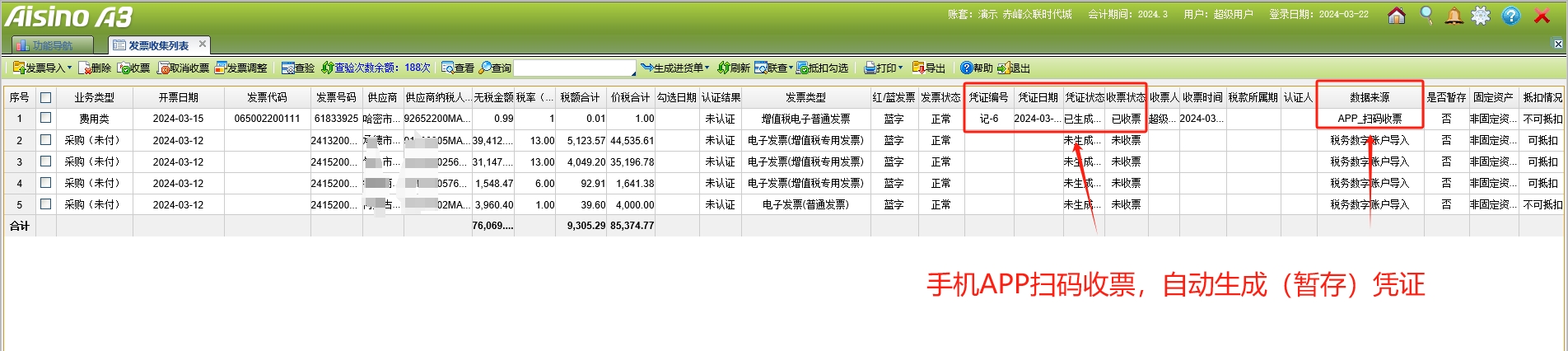Select total cell 85,374.77
This screenshot has height=351, width=1568.
click(632, 226)
